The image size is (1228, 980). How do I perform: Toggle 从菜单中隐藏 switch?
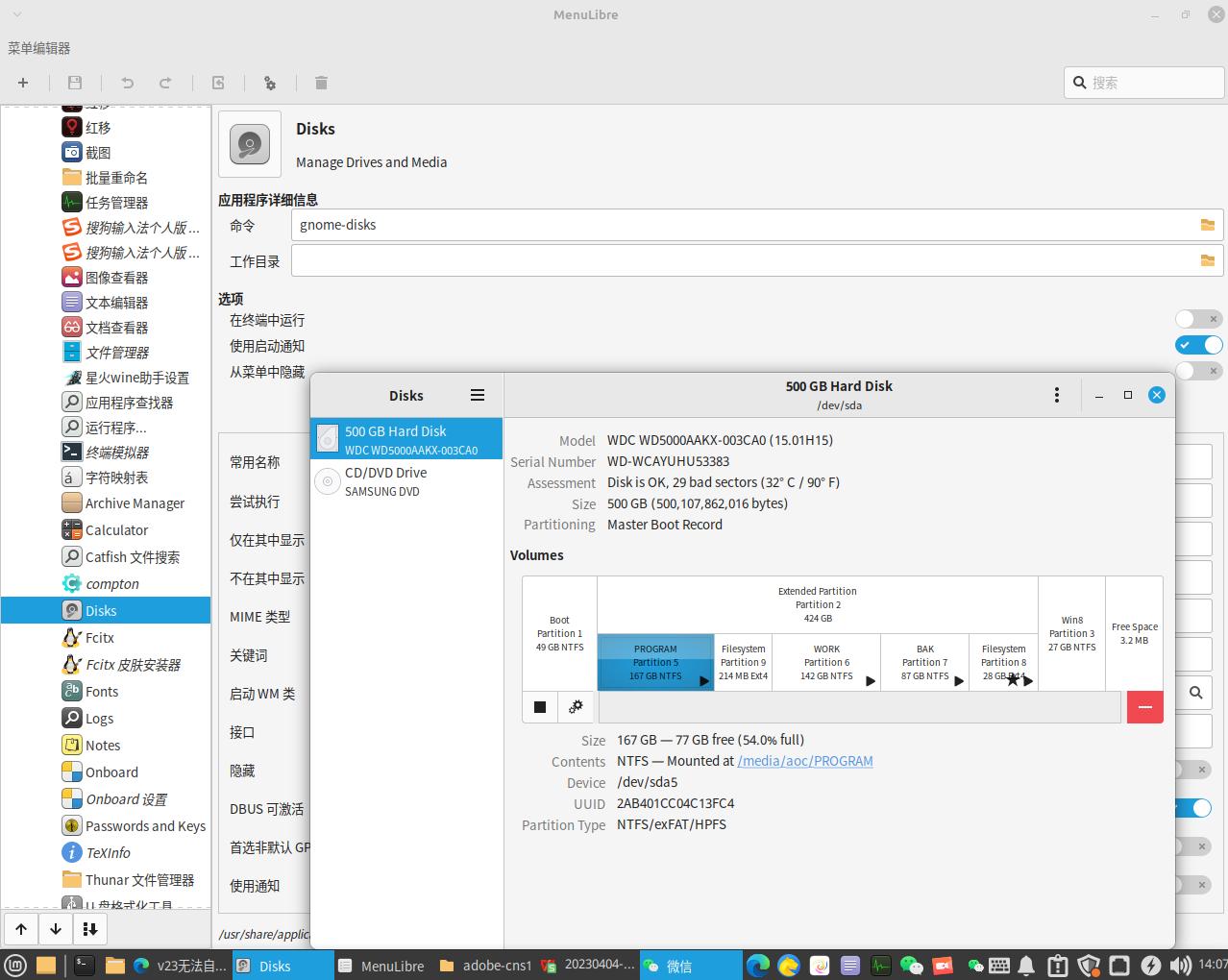pos(1198,371)
